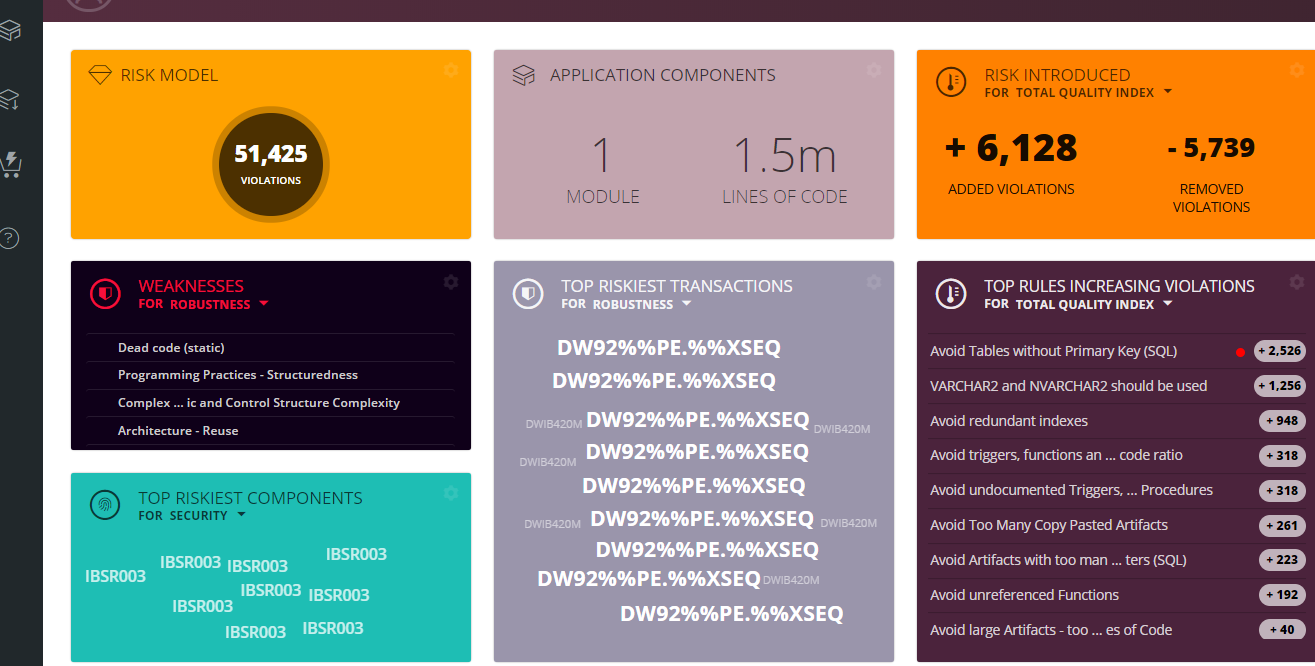This screenshot has height=666, width=1315.
Task: Open the cart with lightning sidebar icon
Action: tap(11, 165)
